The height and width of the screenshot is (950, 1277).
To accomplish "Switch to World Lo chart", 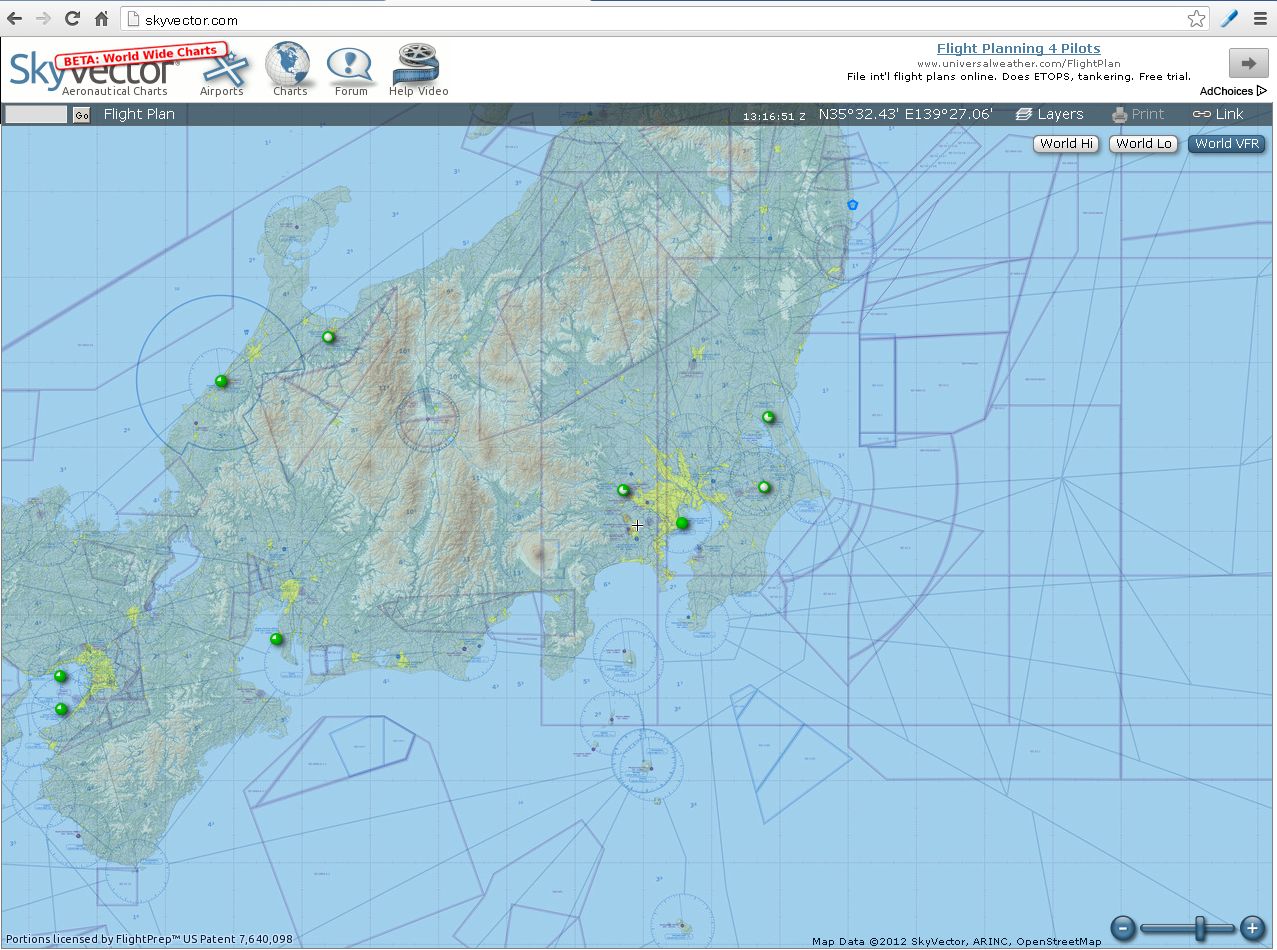I will pyautogui.click(x=1143, y=144).
